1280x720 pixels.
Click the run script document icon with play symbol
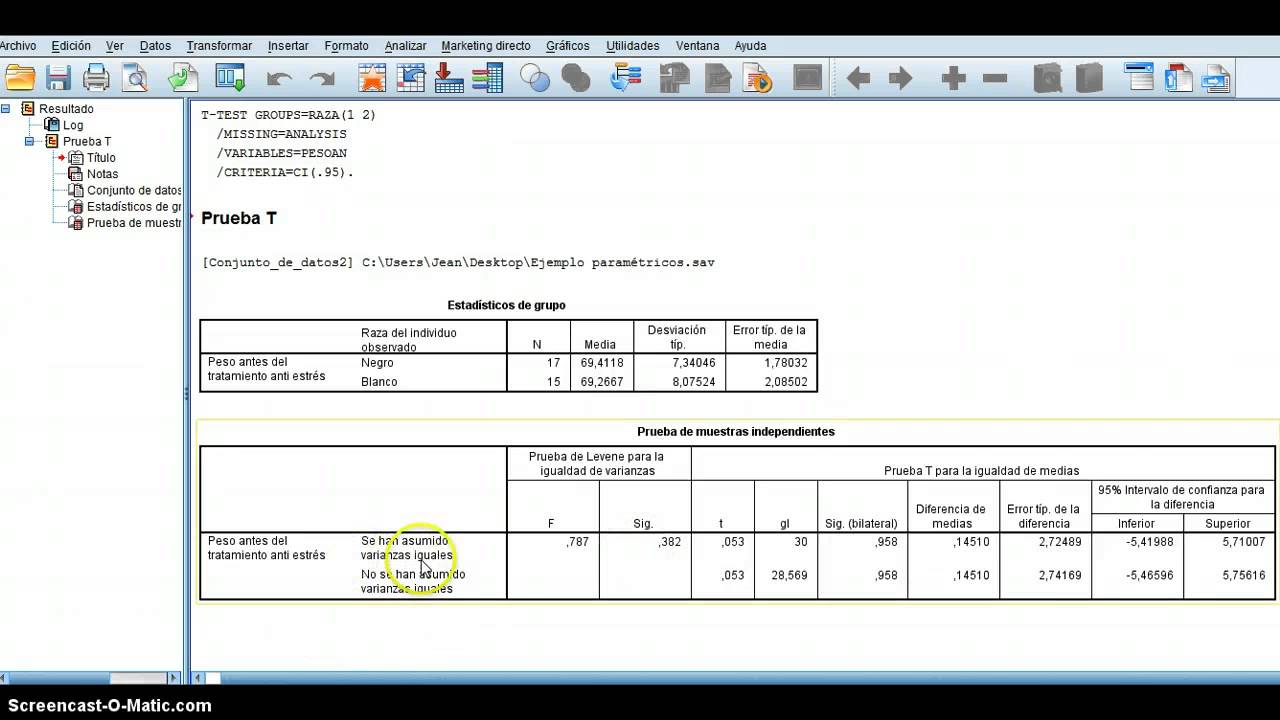[x=758, y=77]
